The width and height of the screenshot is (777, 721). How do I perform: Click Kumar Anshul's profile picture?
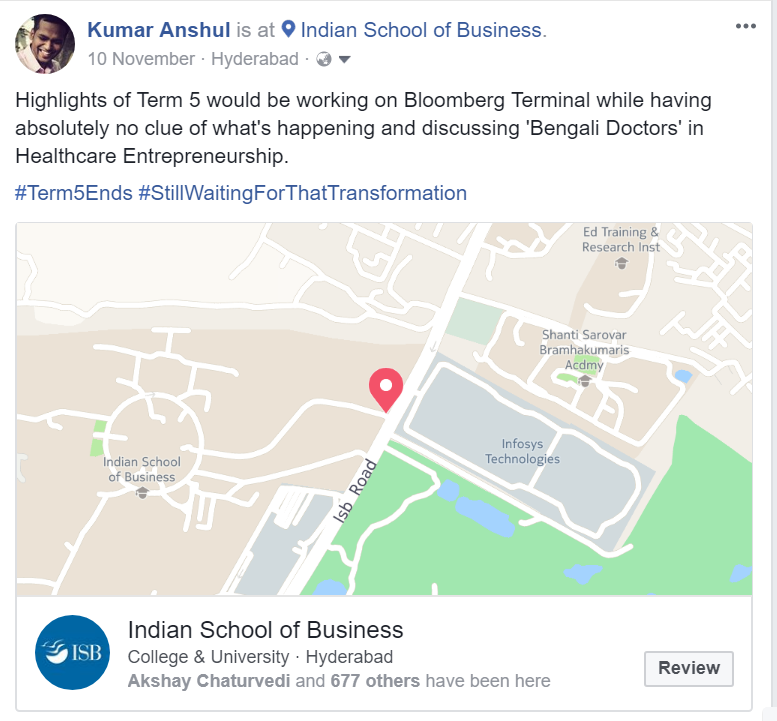(x=45, y=44)
